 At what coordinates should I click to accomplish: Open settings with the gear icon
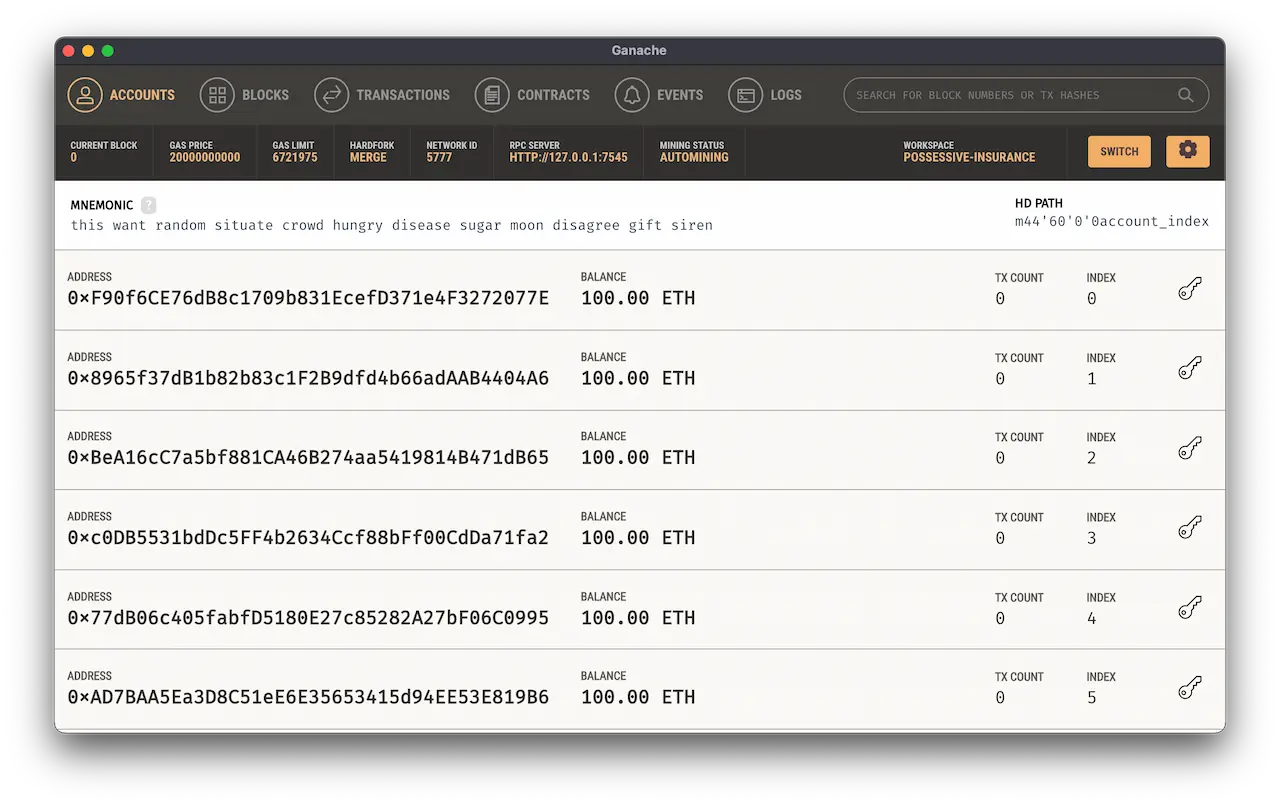point(1188,151)
